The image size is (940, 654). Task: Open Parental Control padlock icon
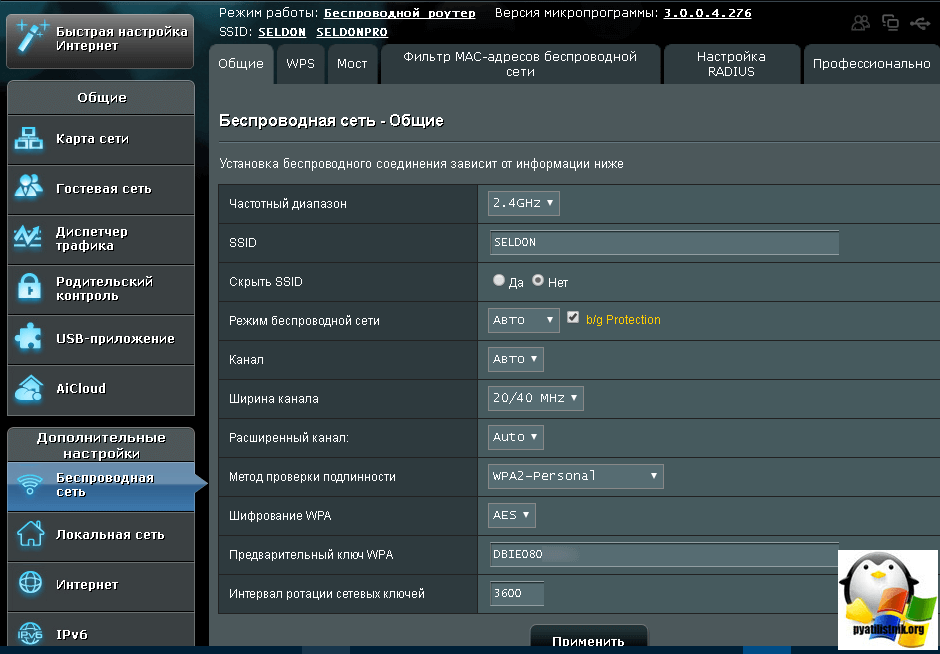point(29,289)
